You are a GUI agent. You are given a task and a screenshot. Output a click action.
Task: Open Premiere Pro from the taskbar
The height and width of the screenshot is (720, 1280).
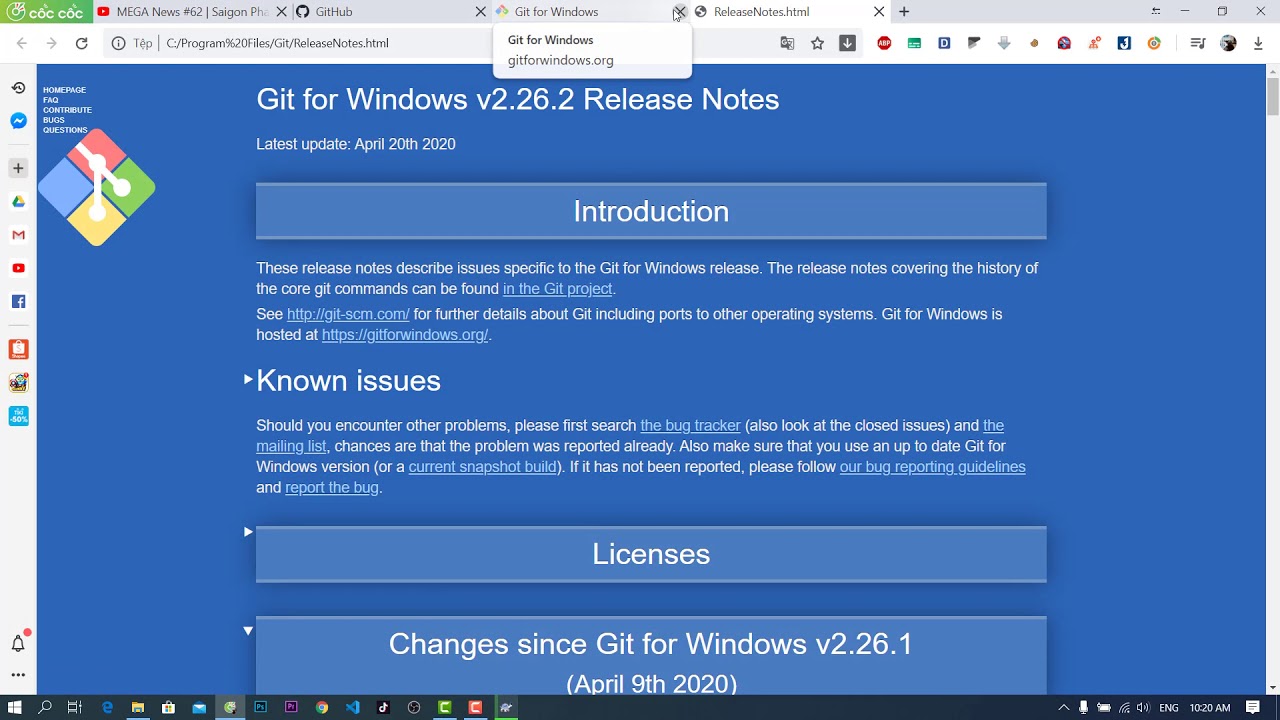[x=291, y=707]
